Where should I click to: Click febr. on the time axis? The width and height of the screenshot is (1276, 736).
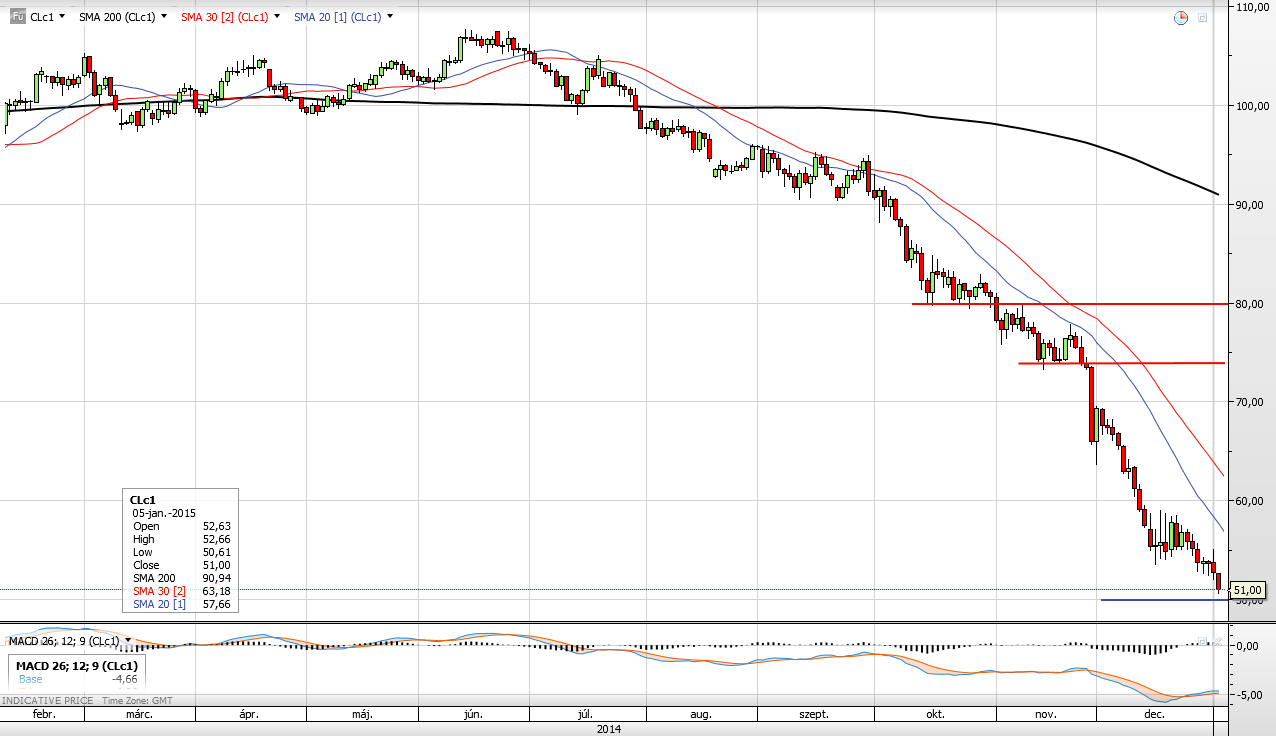(x=44, y=715)
